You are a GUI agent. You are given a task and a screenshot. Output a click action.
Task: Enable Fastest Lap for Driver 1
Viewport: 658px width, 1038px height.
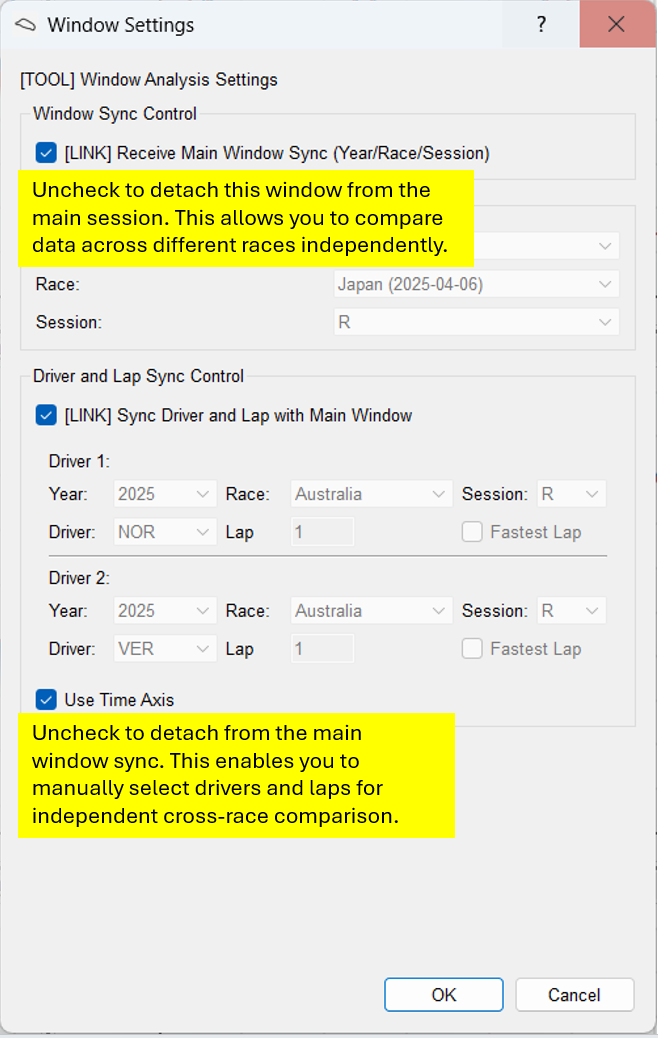[472, 532]
